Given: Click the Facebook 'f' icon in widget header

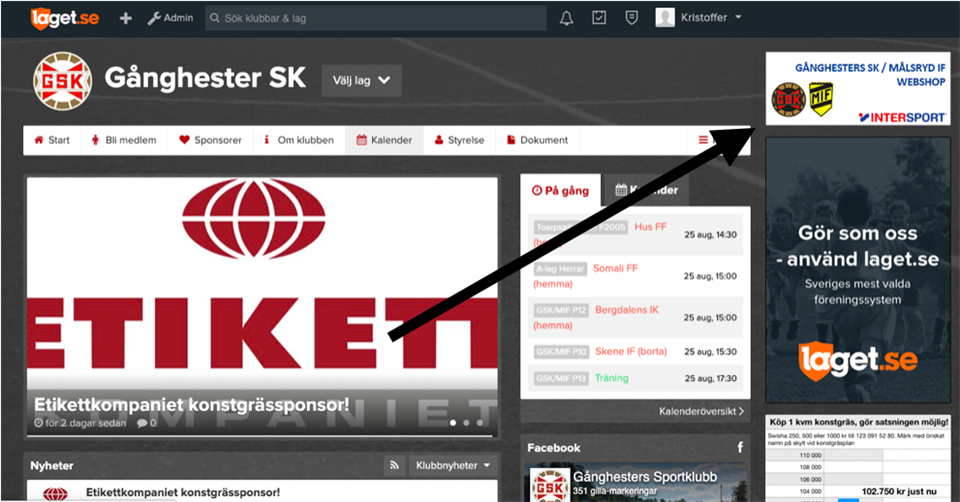Looking at the screenshot, I should [740, 448].
